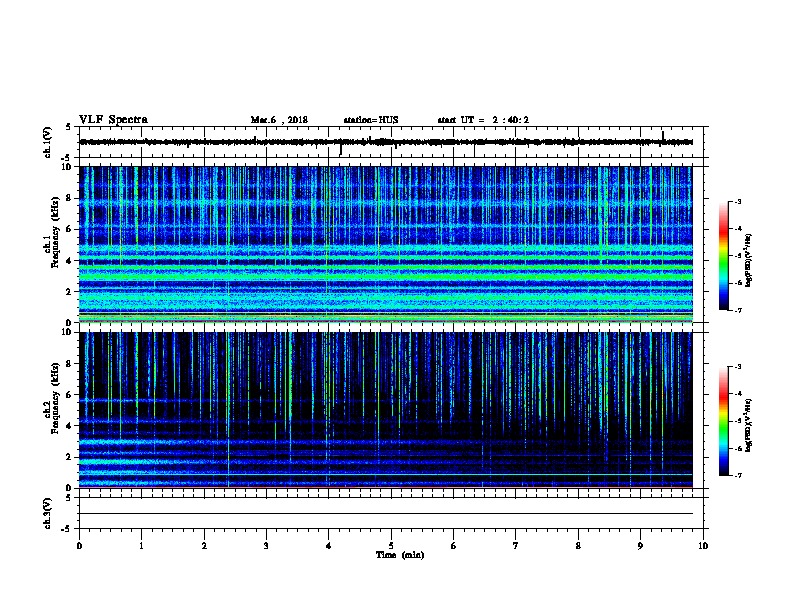Click the "-5" volt tick on ch.3(V) axis
The width and height of the screenshot is (792, 612).
coord(67,529)
